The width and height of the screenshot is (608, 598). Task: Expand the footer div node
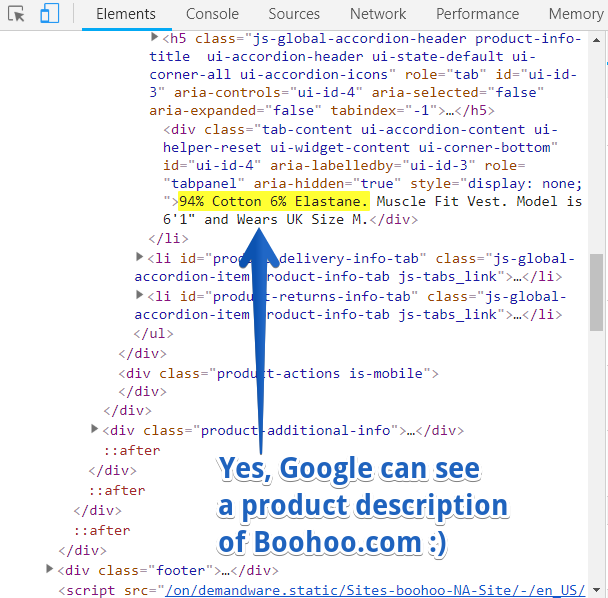point(50,569)
